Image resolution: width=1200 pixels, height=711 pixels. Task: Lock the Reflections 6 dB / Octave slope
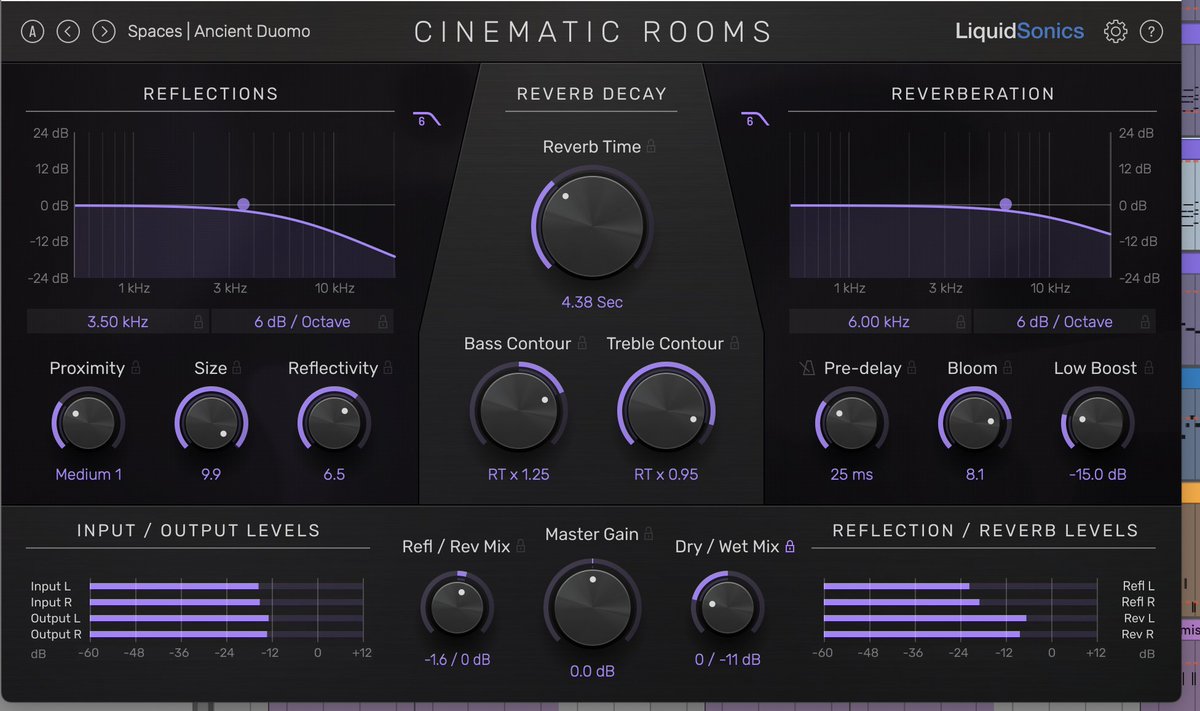pyautogui.click(x=383, y=322)
